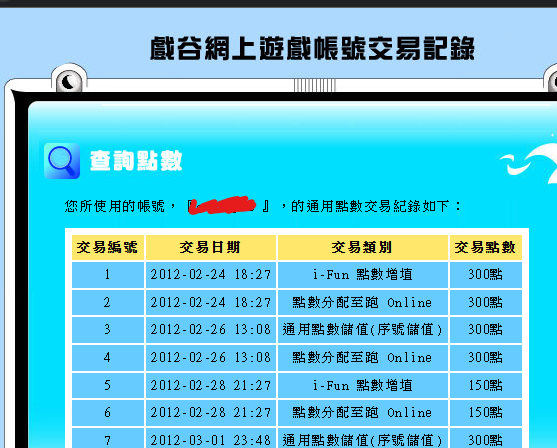Select the 交易日期 column header
Image resolution: width=557 pixels, height=448 pixels.
(211, 247)
